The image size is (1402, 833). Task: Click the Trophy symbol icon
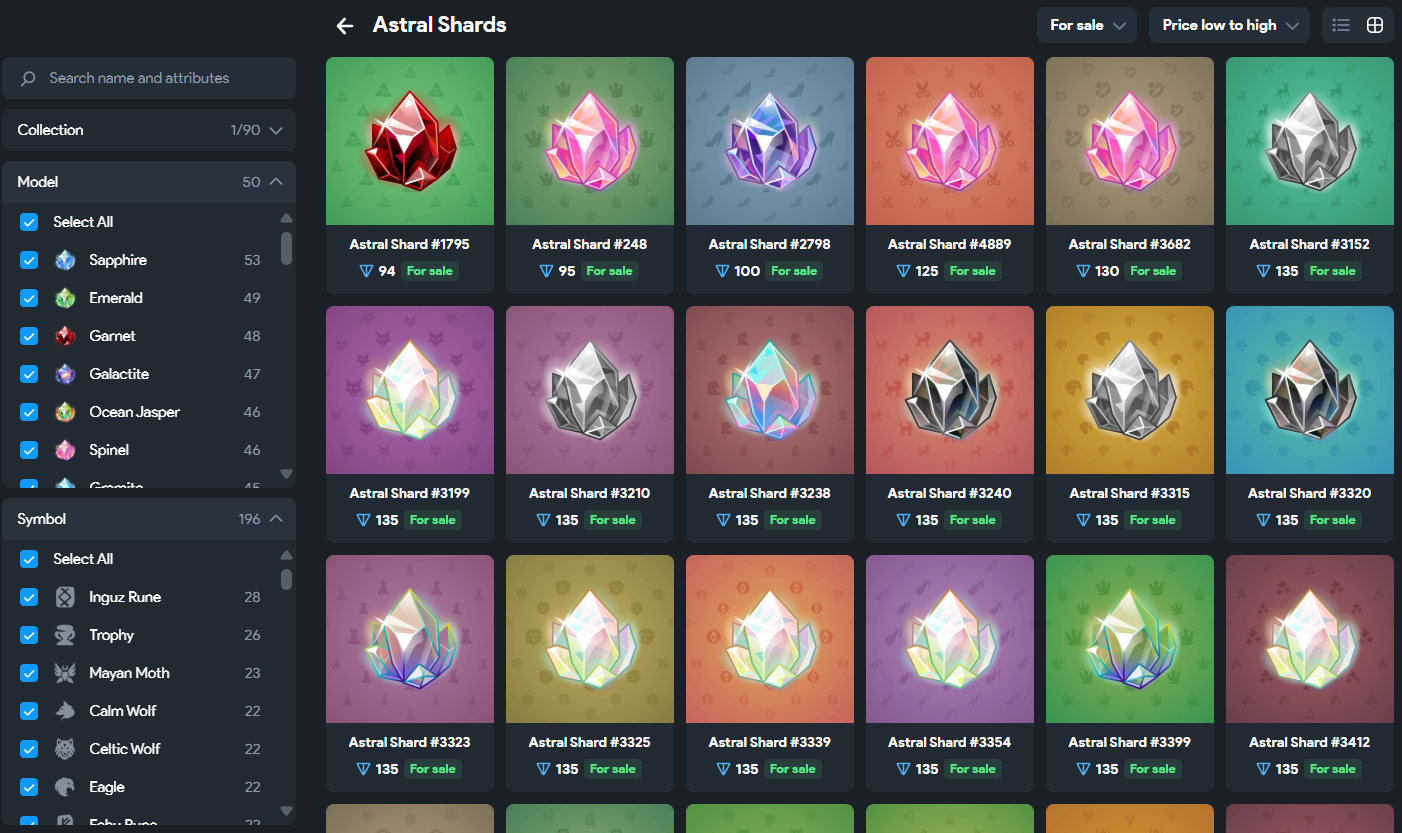65,635
